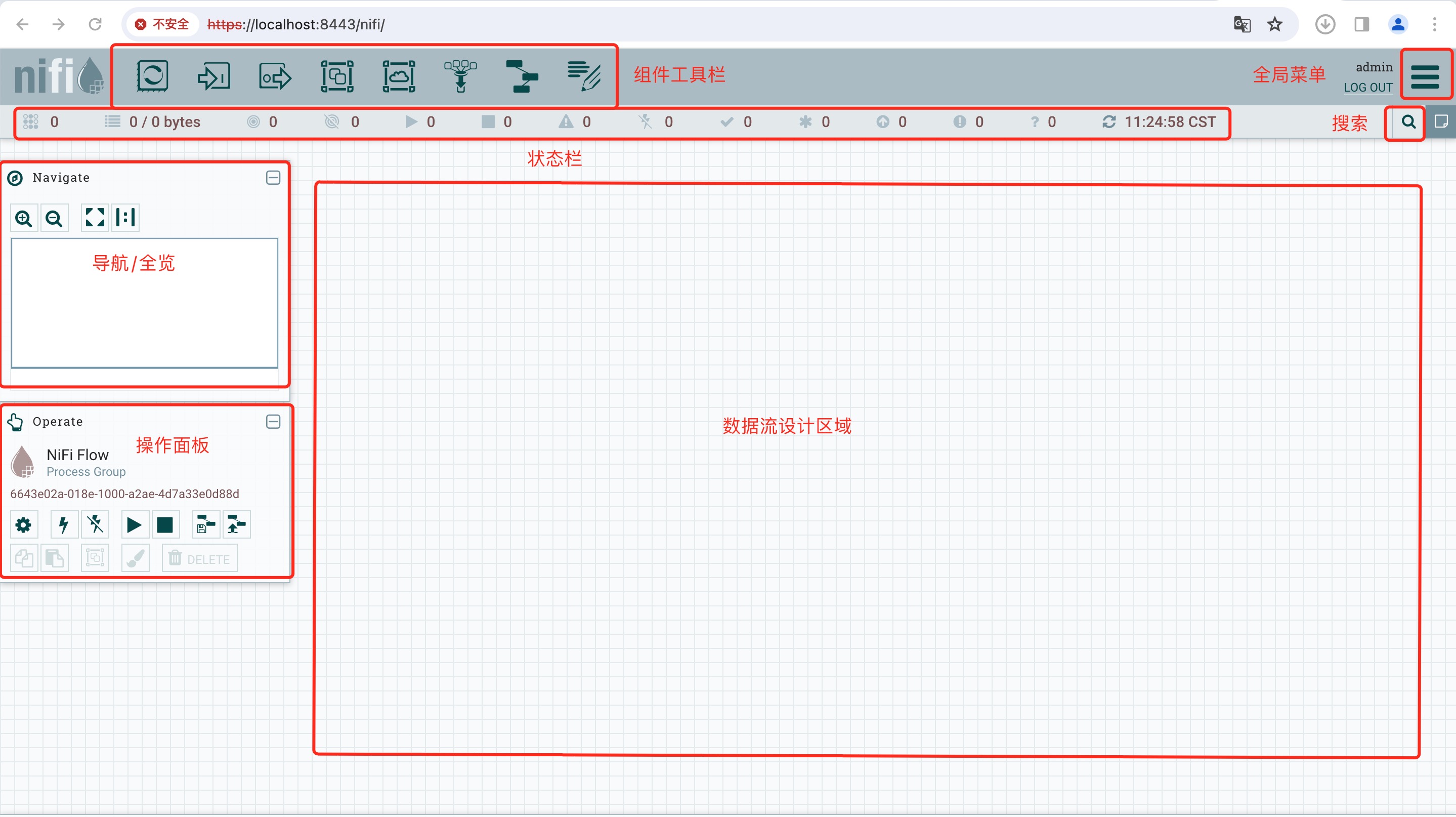Click the browser forward arrow

click(58, 24)
